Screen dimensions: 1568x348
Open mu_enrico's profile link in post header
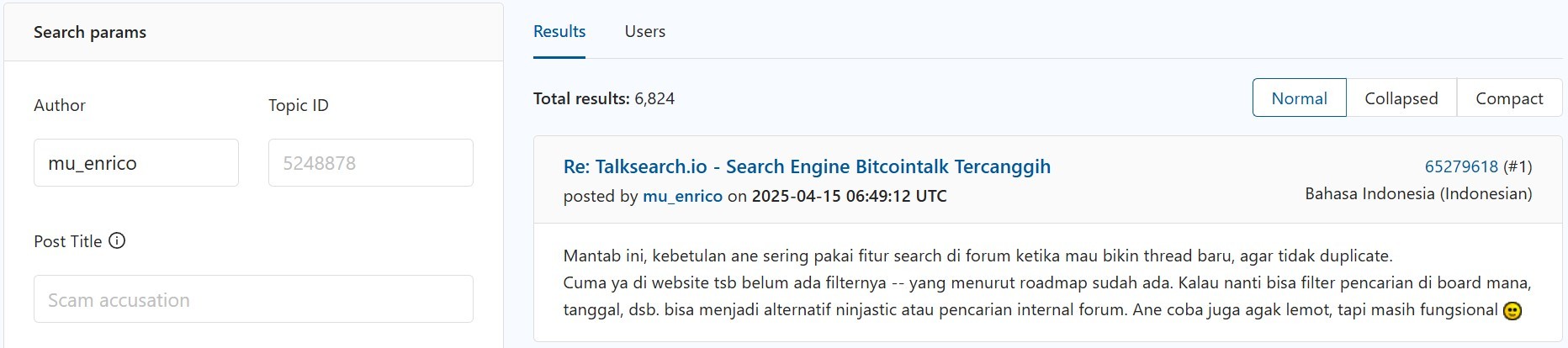click(682, 196)
